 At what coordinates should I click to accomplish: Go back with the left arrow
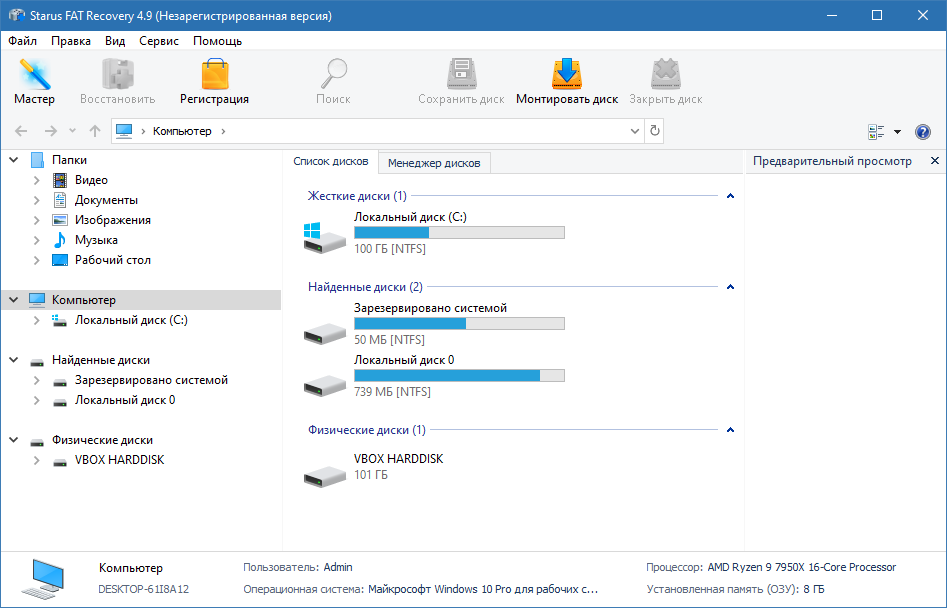click(21, 131)
